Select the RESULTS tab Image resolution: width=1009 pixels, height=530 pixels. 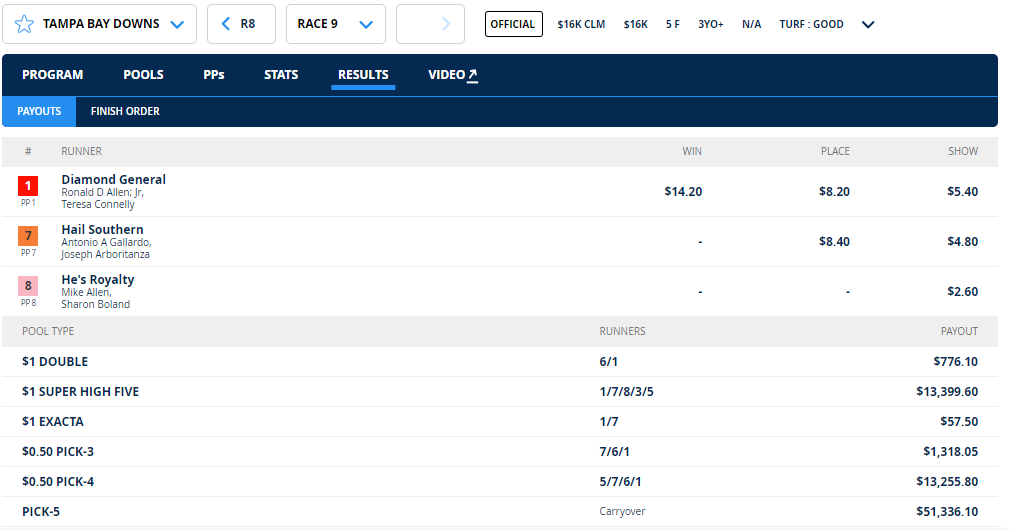[363, 75]
